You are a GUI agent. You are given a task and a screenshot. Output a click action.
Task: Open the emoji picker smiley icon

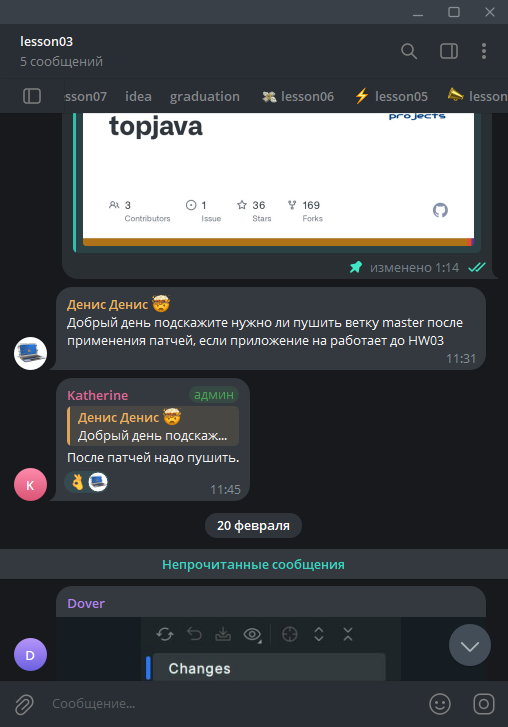pyautogui.click(x=440, y=704)
